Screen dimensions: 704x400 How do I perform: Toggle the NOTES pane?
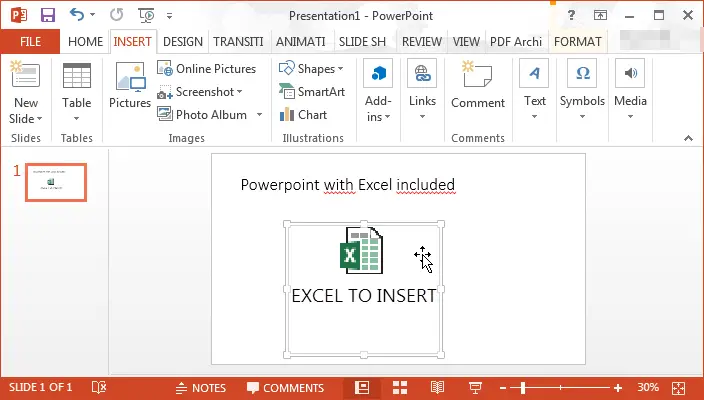[201, 388]
